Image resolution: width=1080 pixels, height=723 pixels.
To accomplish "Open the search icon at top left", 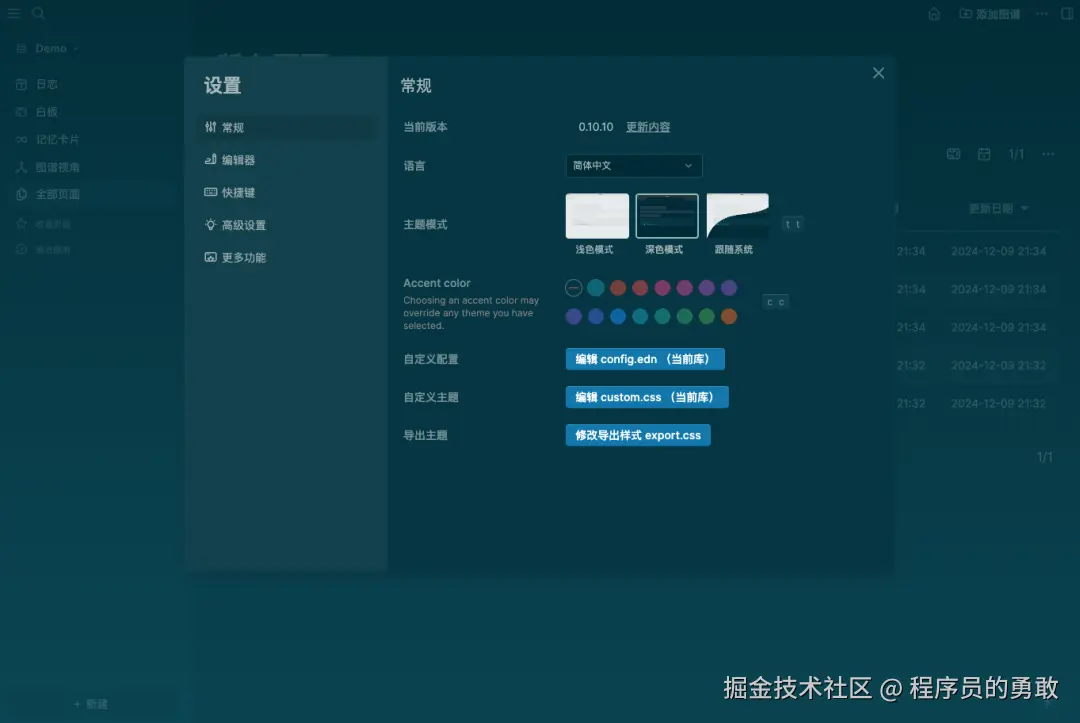I will coord(38,14).
